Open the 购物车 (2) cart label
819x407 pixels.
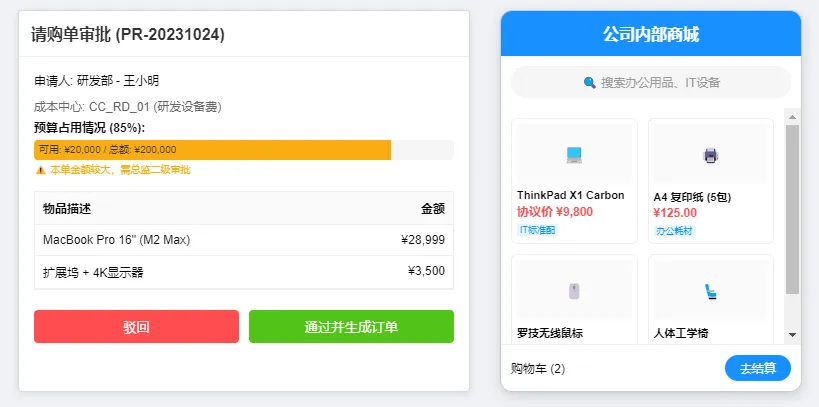pos(538,369)
